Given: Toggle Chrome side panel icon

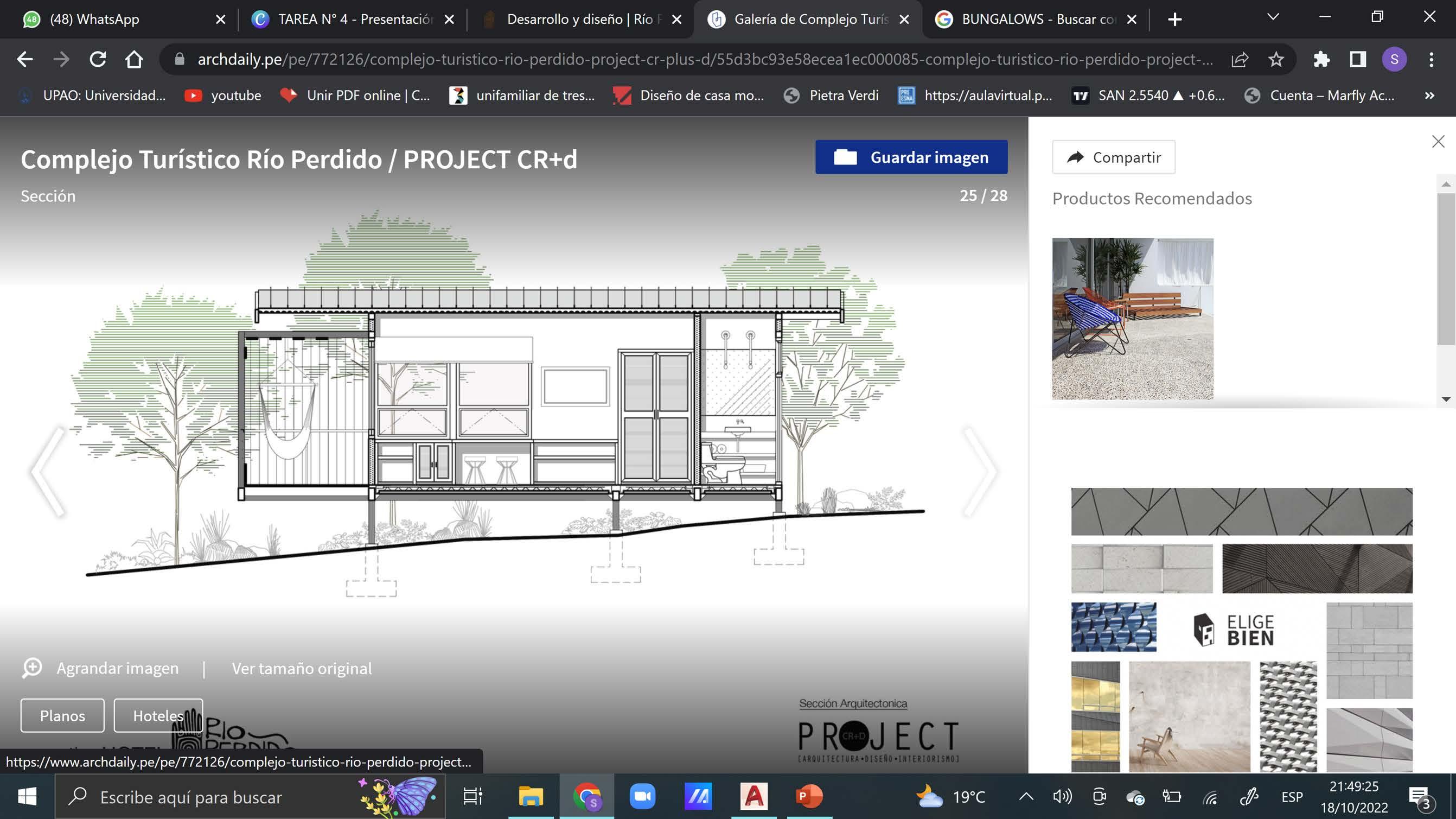Looking at the screenshot, I should click(x=1358, y=59).
